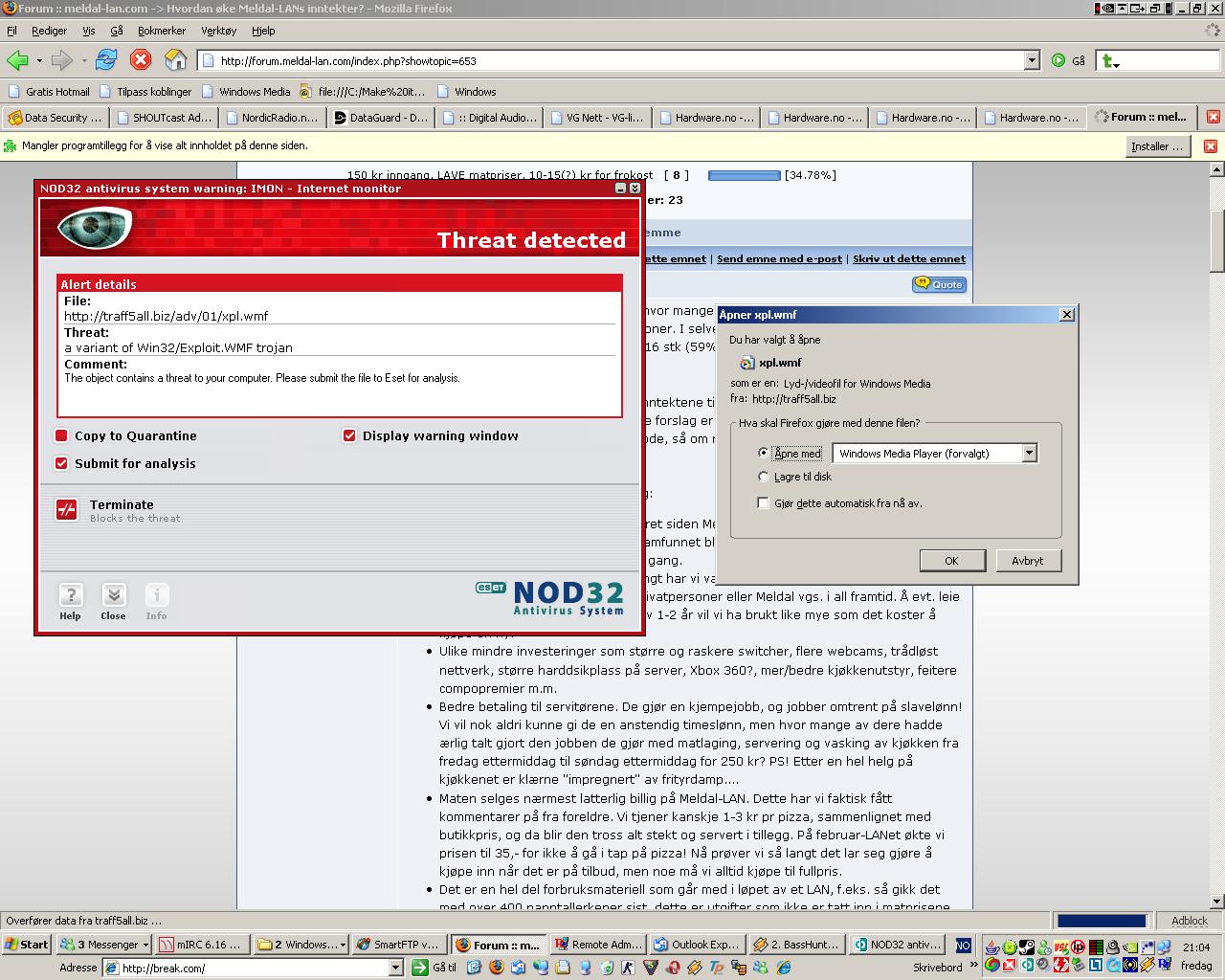Open the Gratis Hotmail bookmark
Screen dimensions: 1225x980
pos(48,92)
